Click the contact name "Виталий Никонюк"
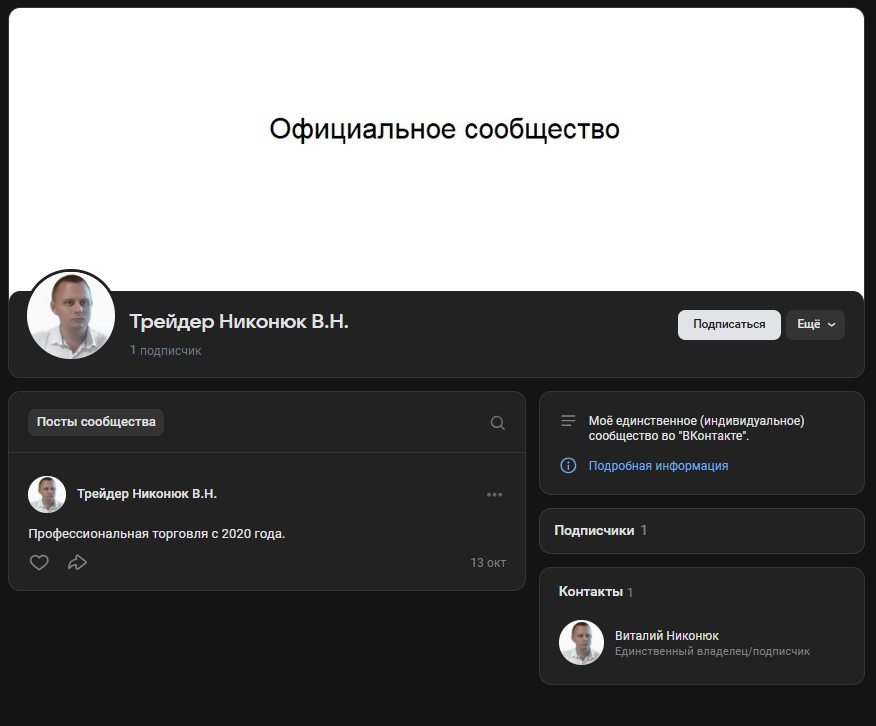876x726 pixels. point(666,636)
